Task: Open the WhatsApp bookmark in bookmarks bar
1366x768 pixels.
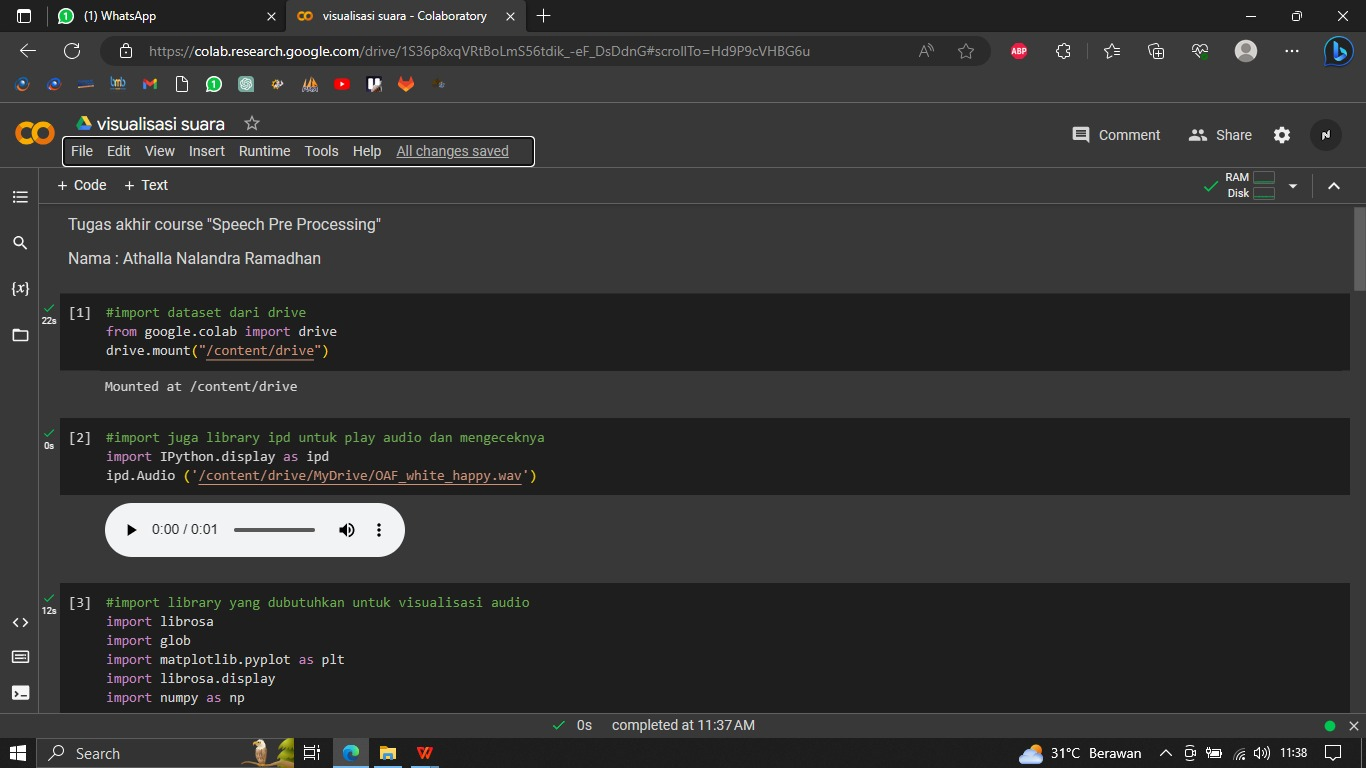Action: (214, 84)
